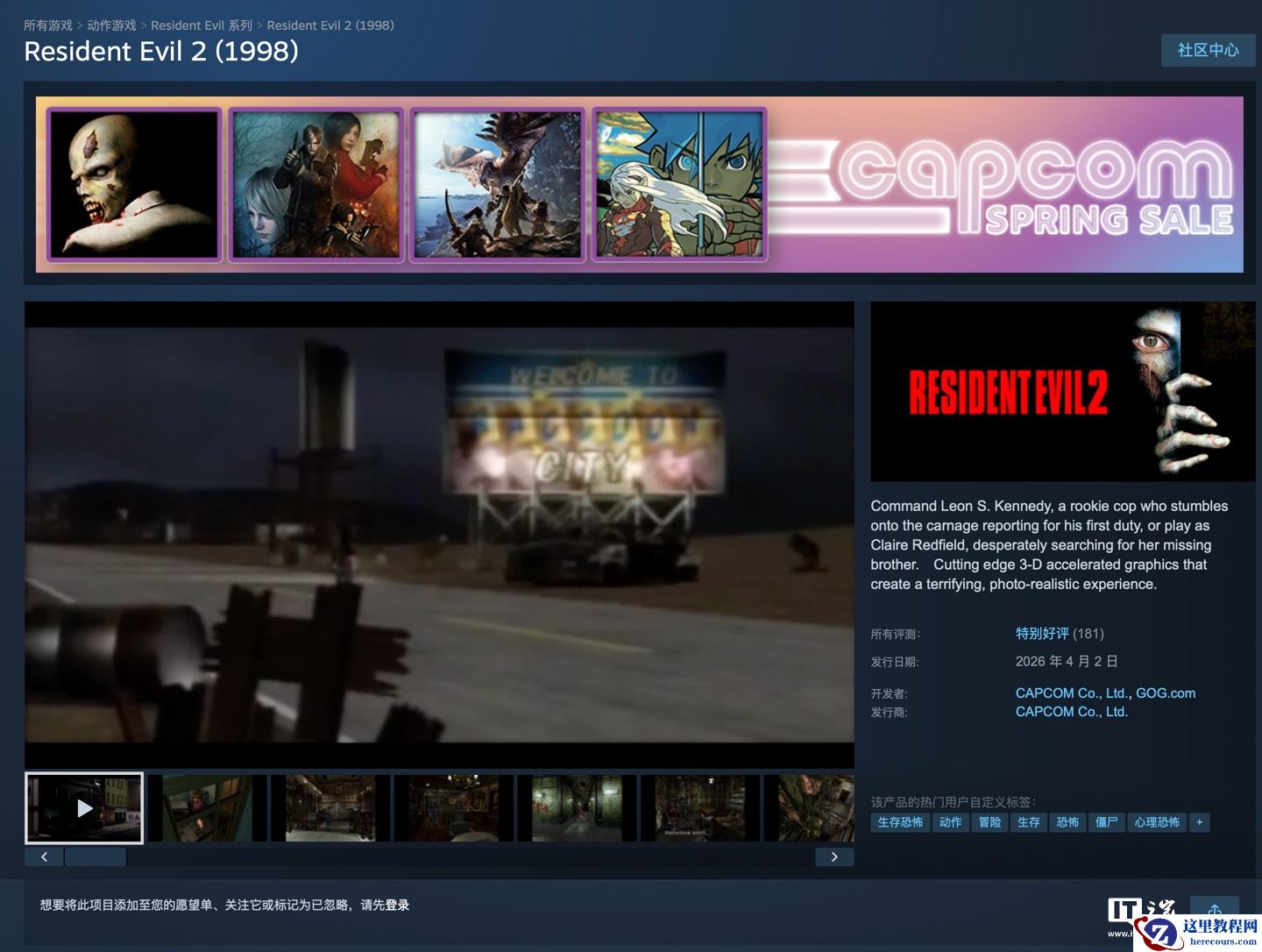1262x952 pixels.
Task: Select the fifth screenshot thumbnail
Action: (577, 807)
